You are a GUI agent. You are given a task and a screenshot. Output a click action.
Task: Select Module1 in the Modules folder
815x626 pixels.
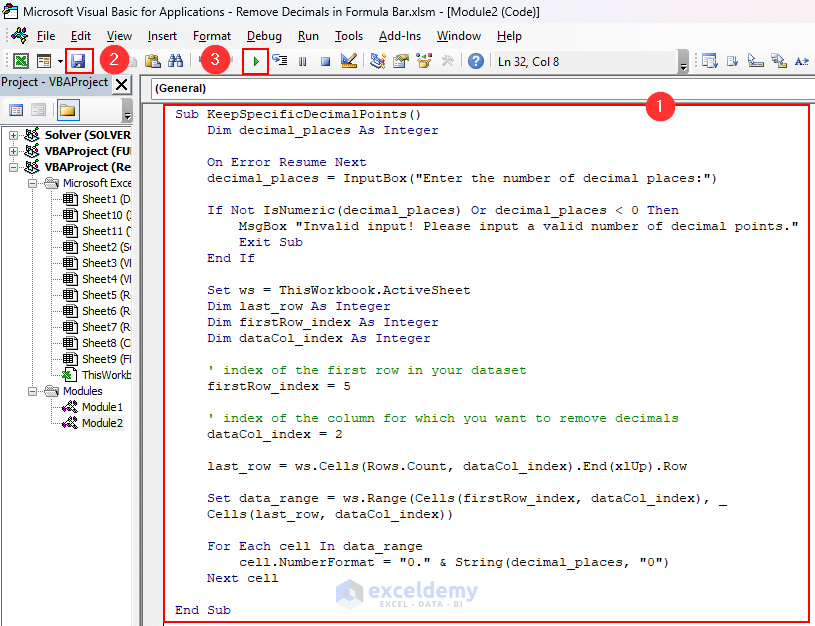(93, 407)
